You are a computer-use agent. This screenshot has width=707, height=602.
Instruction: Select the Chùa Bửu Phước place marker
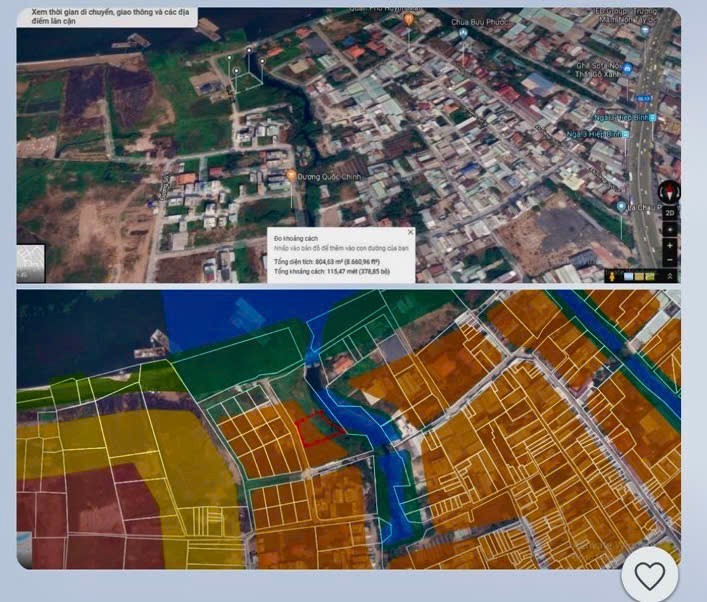pos(462,33)
